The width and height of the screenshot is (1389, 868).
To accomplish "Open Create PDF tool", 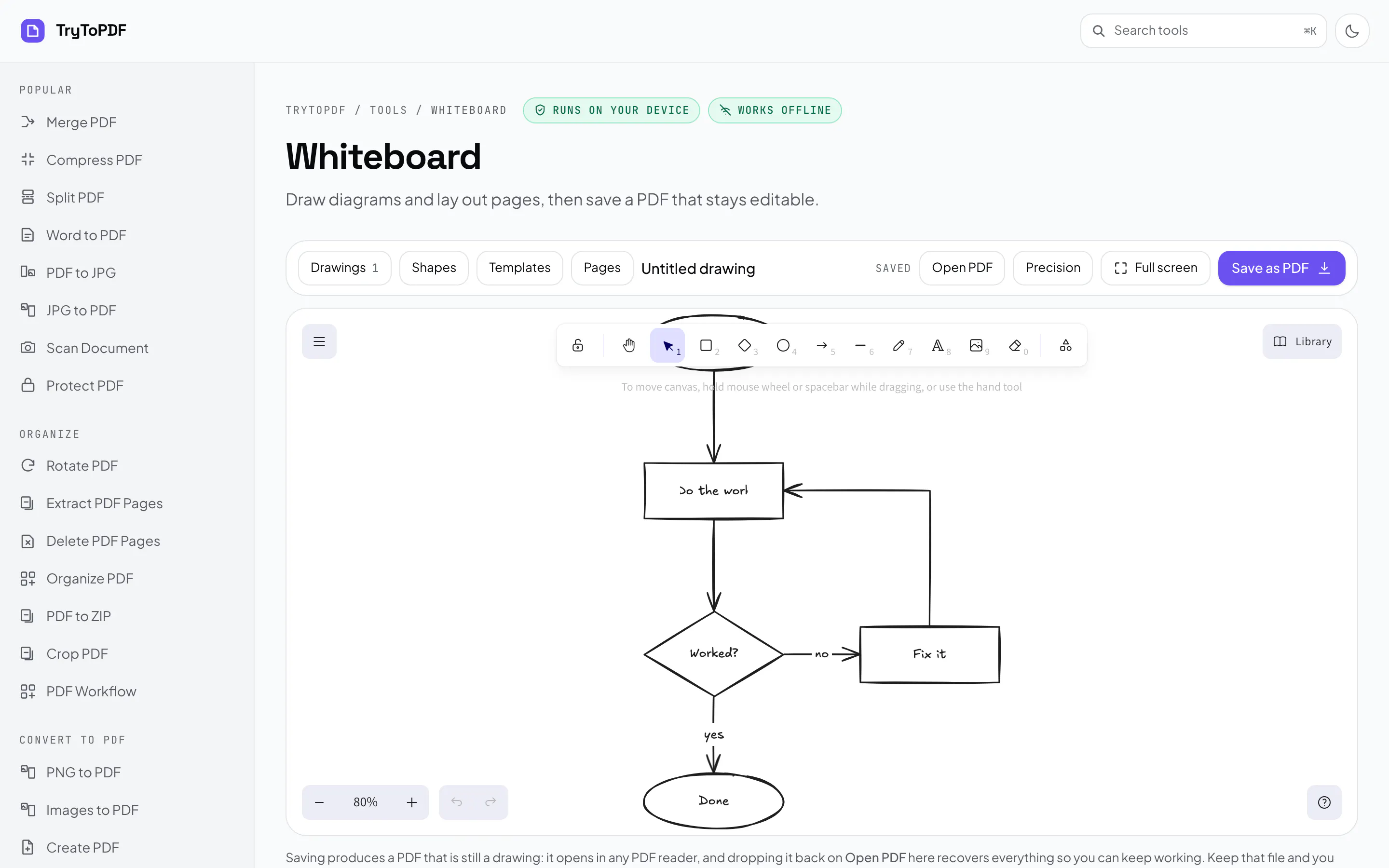I will 126,847.
